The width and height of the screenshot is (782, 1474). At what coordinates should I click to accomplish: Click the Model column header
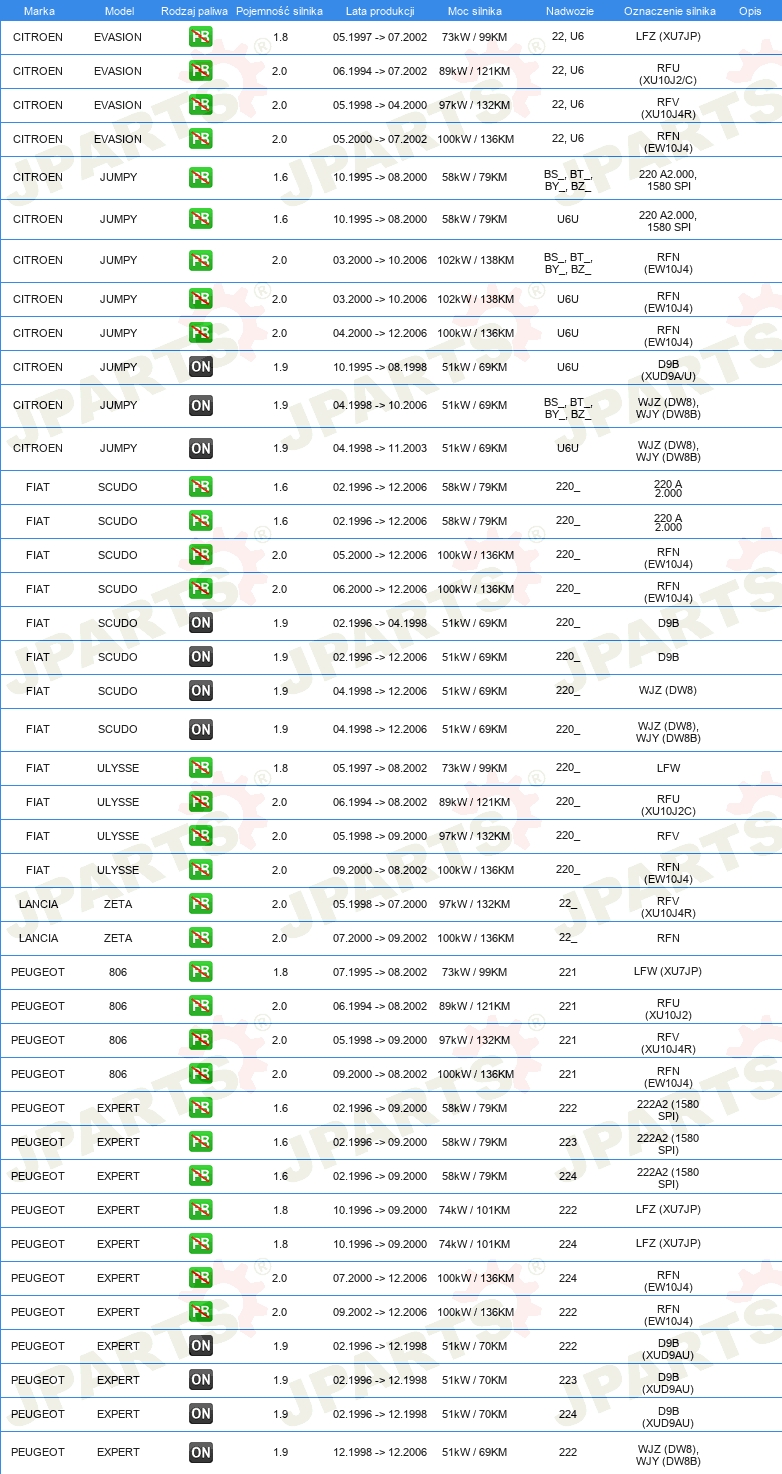[x=119, y=11]
